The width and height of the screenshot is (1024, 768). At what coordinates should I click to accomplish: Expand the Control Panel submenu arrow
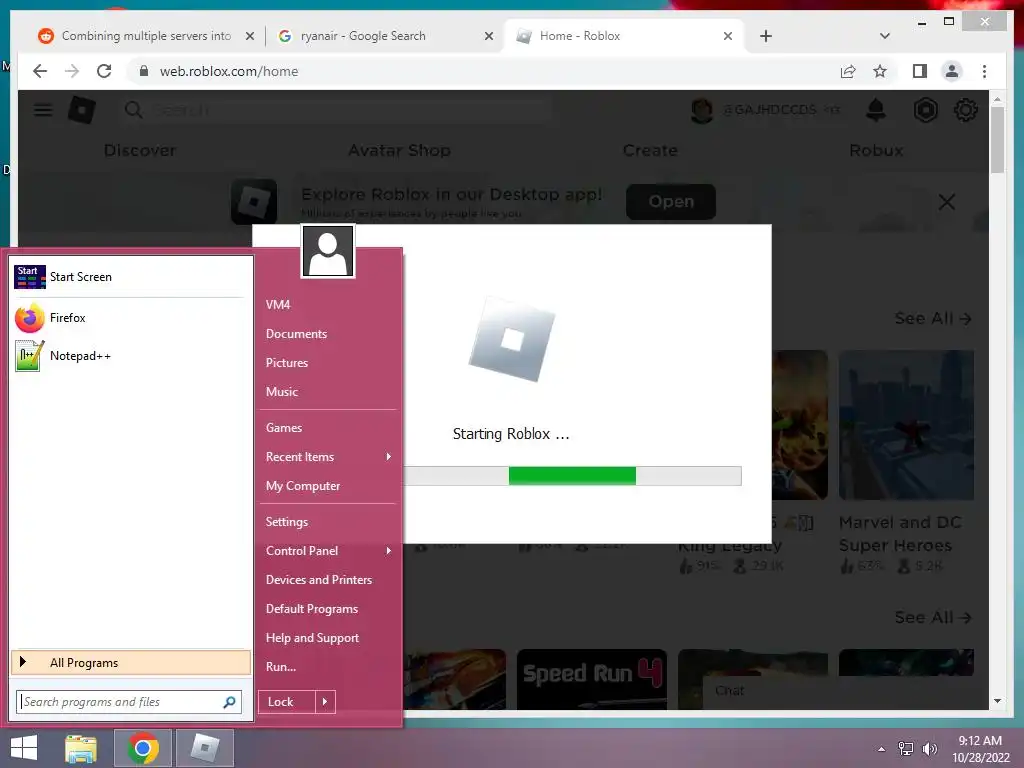click(x=389, y=551)
